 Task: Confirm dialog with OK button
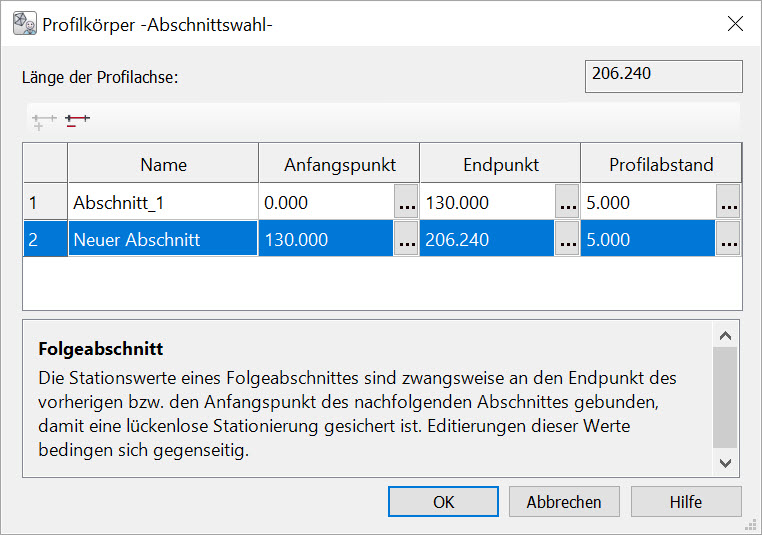tap(443, 502)
